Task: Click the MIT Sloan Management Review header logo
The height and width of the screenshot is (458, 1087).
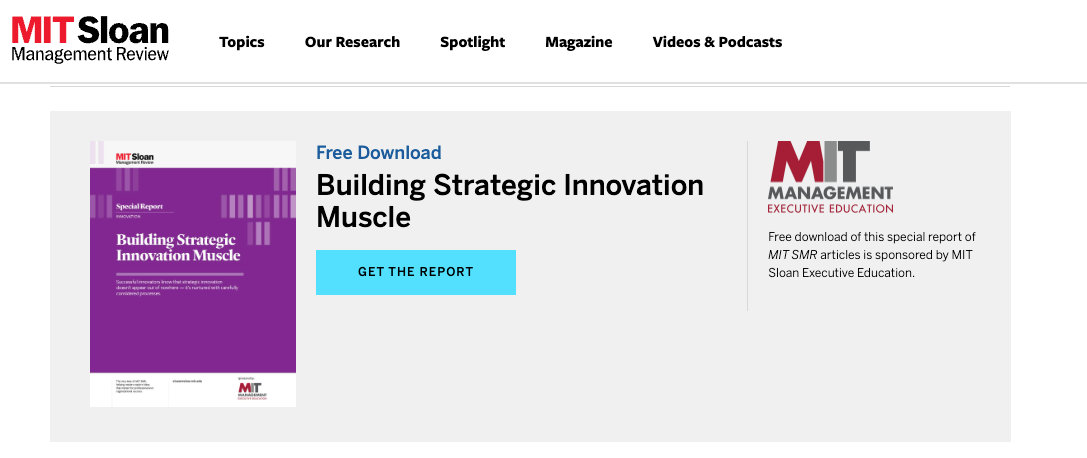Action: click(90, 40)
